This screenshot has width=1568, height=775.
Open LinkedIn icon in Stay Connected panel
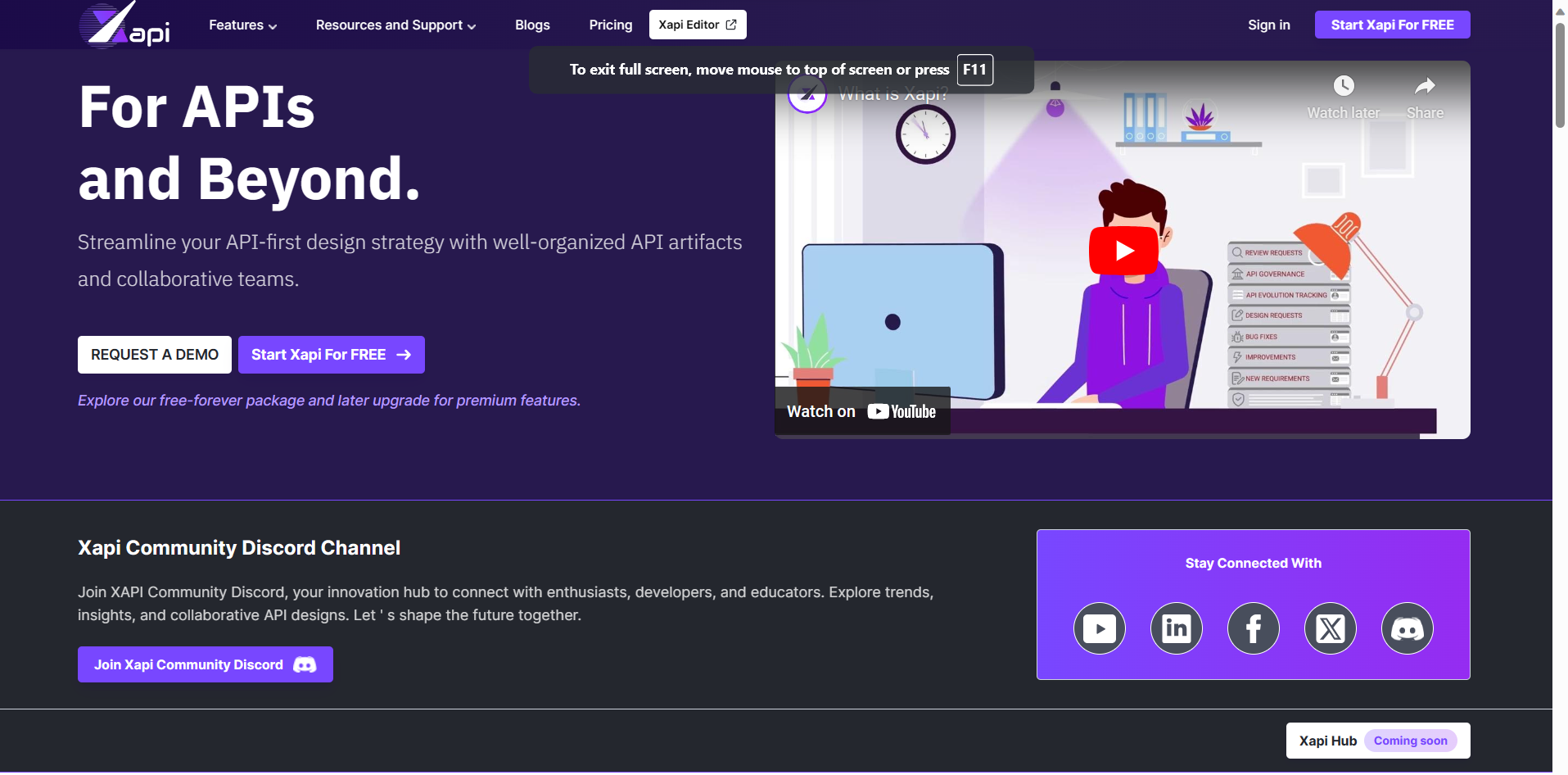click(1176, 628)
